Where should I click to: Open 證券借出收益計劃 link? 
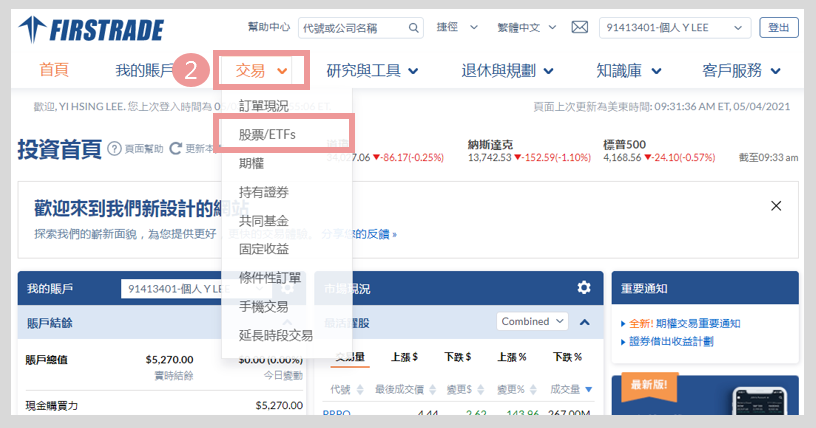671,342
